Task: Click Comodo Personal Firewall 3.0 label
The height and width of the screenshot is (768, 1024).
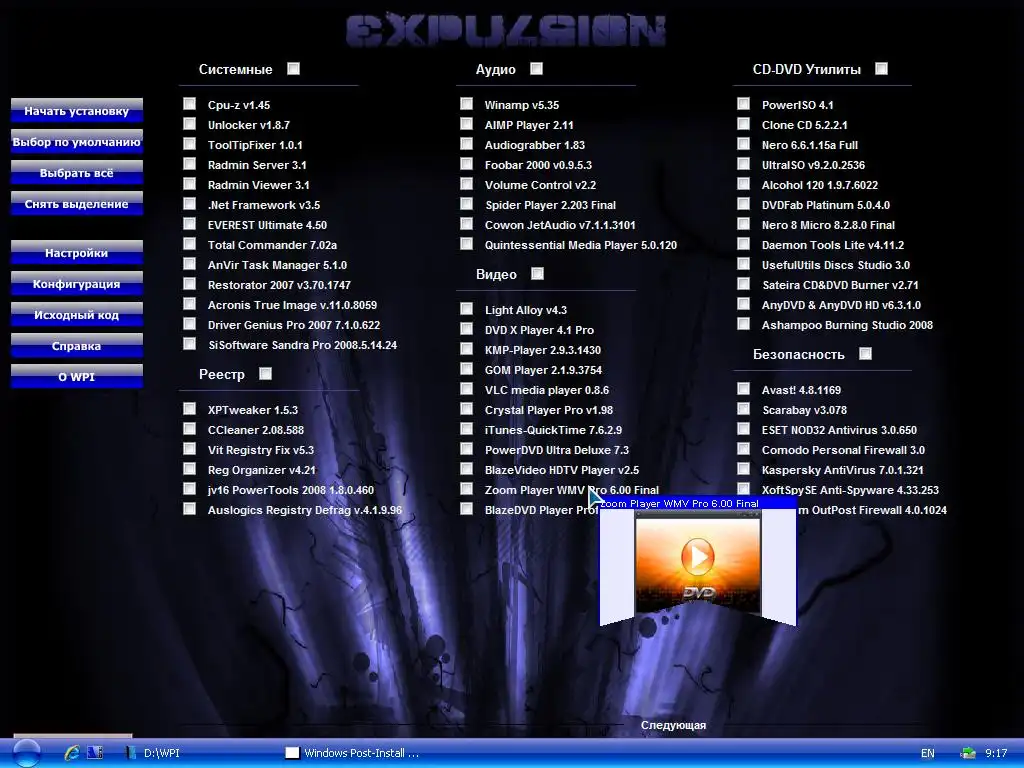Action: pyautogui.click(x=843, y=450)
